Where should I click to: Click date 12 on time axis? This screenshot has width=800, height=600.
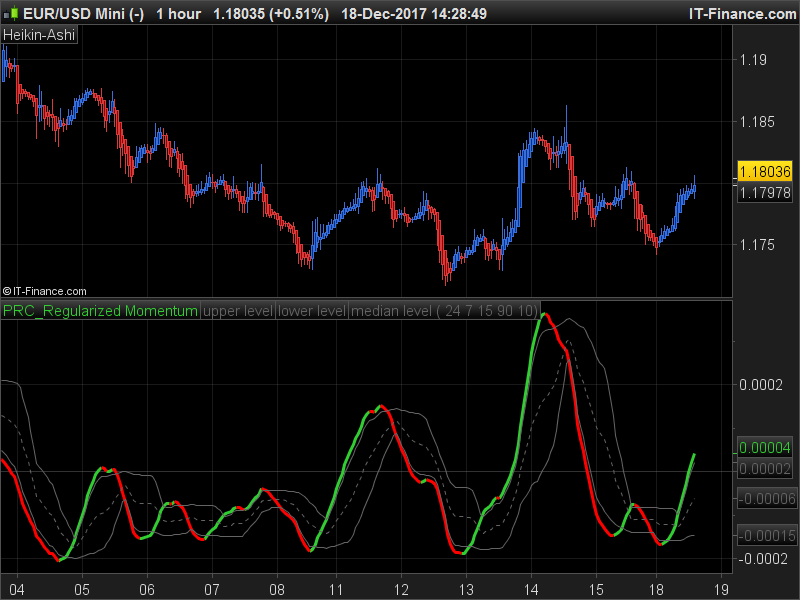coord(401,590)
